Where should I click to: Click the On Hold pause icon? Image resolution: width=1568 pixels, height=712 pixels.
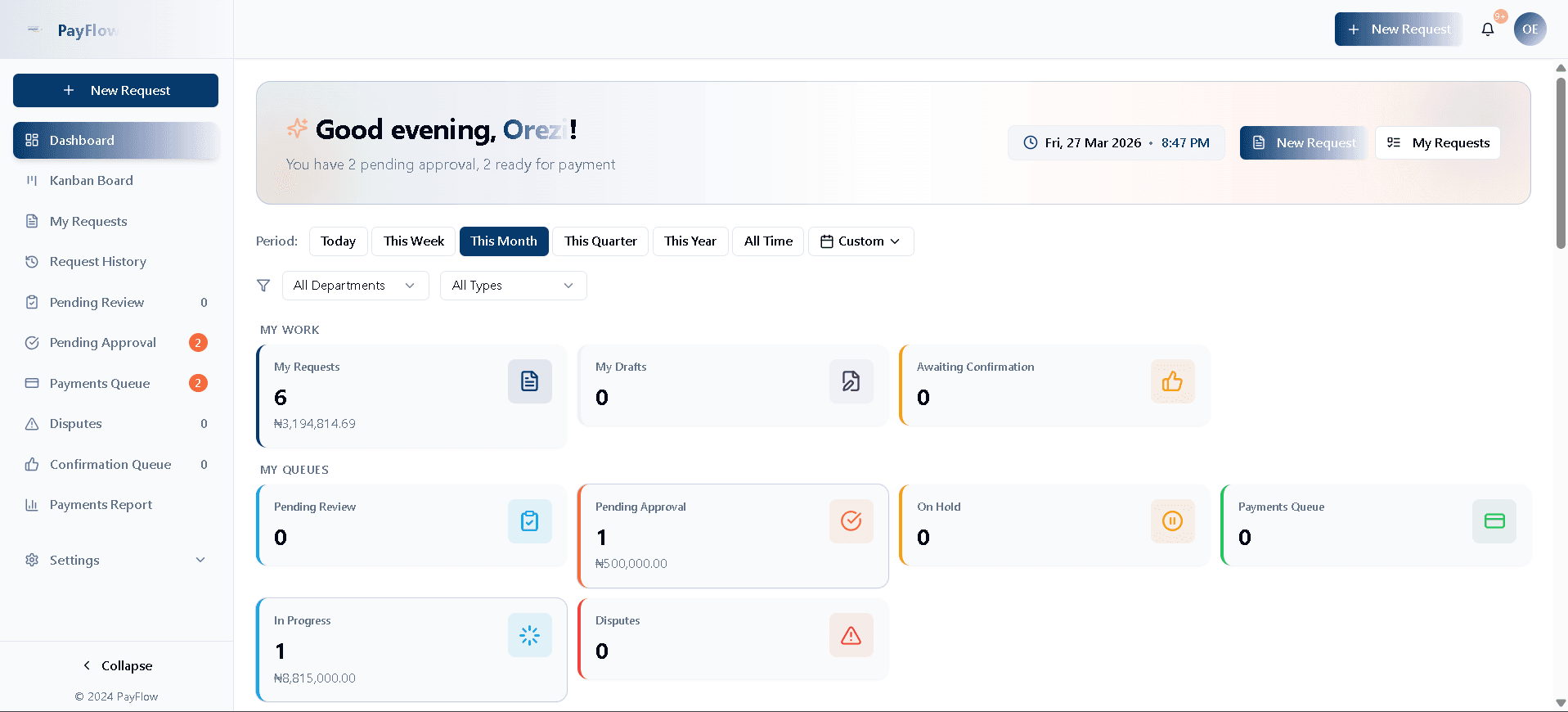point(1173,521)
